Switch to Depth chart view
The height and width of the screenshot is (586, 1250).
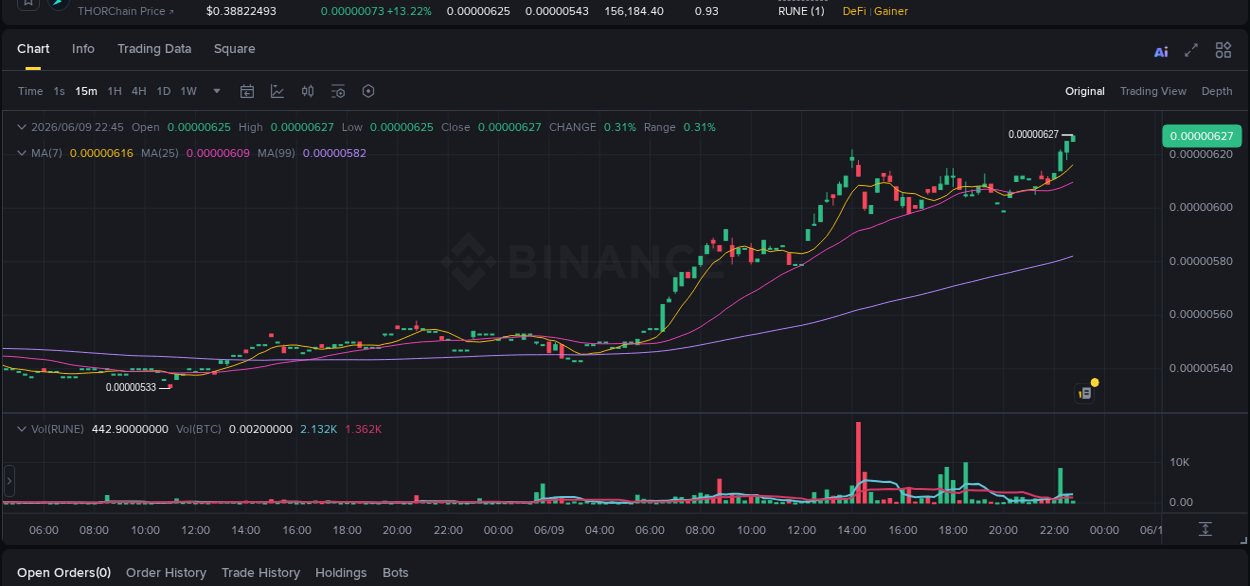(x=1217, y=91)
